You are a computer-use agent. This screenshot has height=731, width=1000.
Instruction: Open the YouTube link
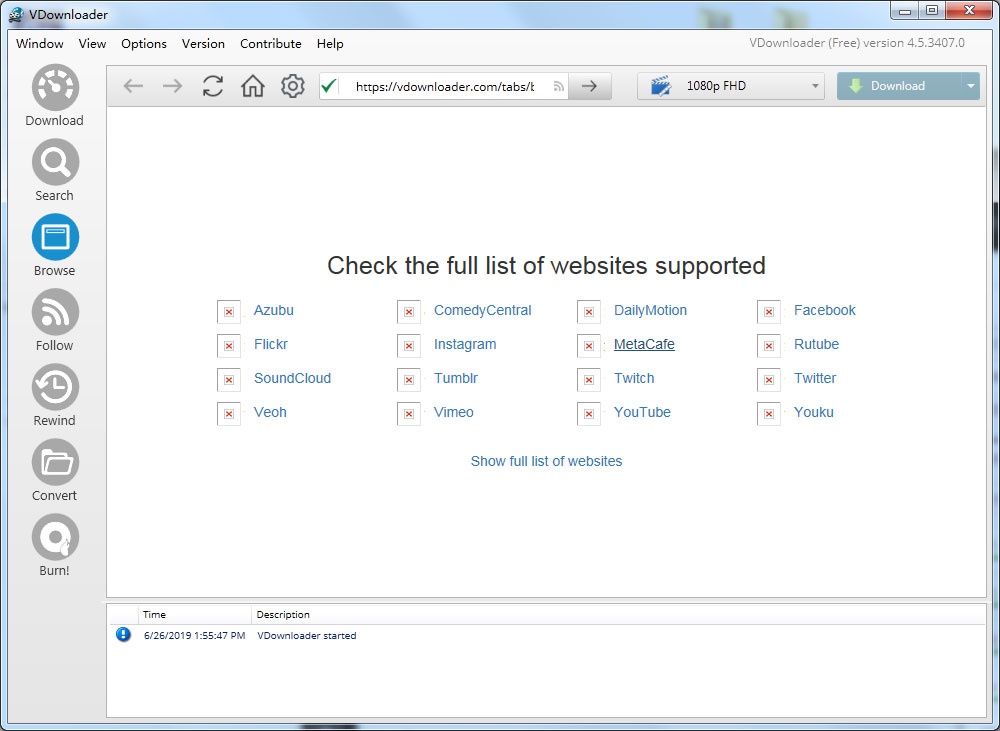(x=642, y=411)
